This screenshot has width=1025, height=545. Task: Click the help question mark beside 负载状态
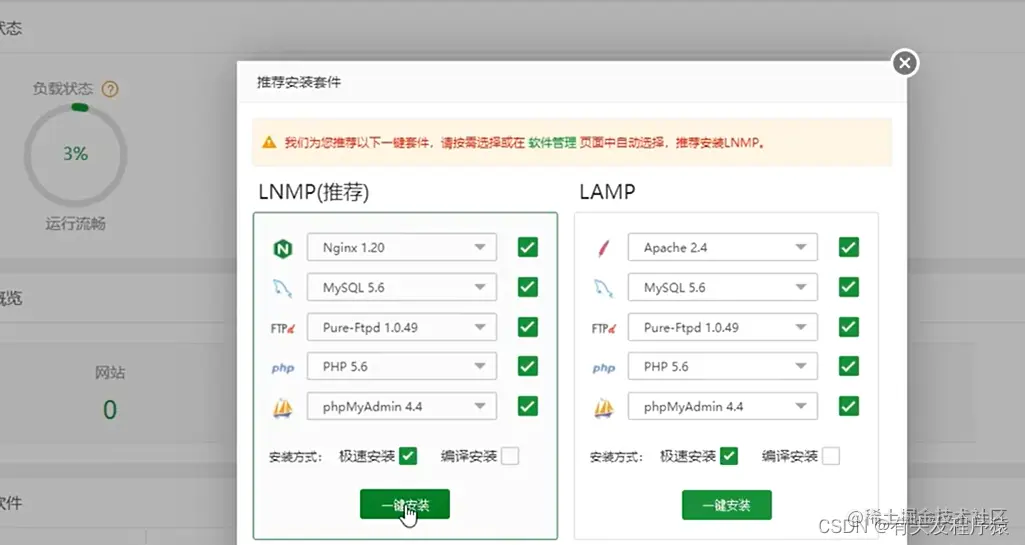110,89
